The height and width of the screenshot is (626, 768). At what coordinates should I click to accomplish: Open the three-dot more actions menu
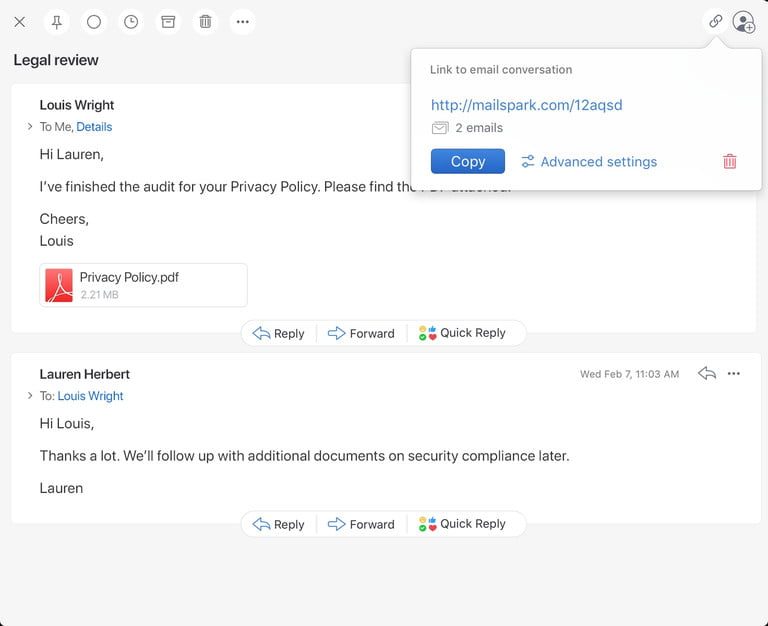coord(242,21)
